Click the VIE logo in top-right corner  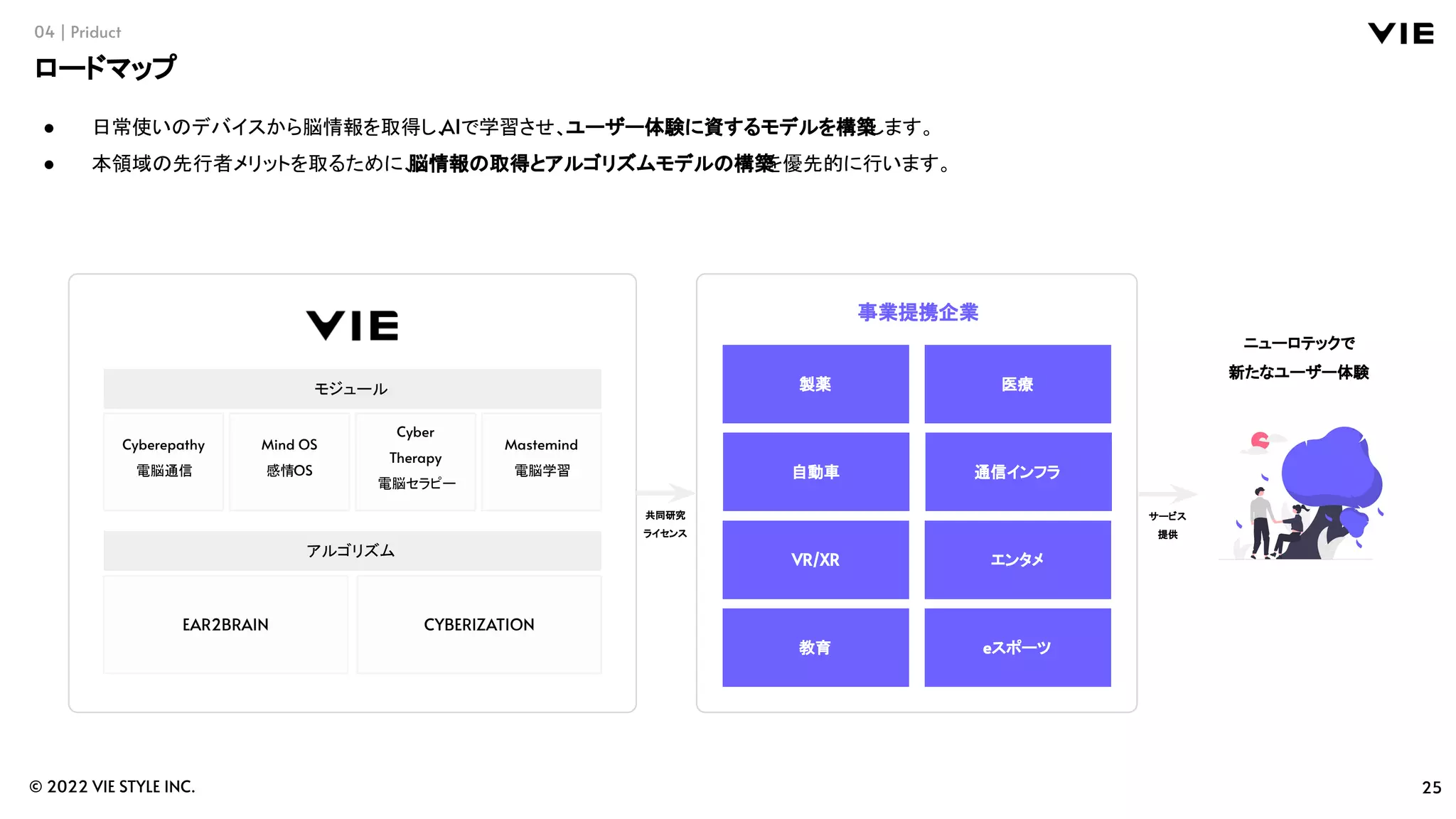pyautogui.click(x=1401, y=33)
